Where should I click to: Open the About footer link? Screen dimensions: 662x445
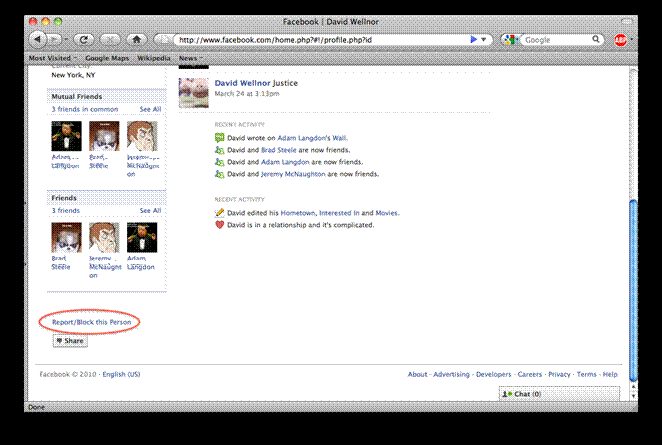point(417,374)
